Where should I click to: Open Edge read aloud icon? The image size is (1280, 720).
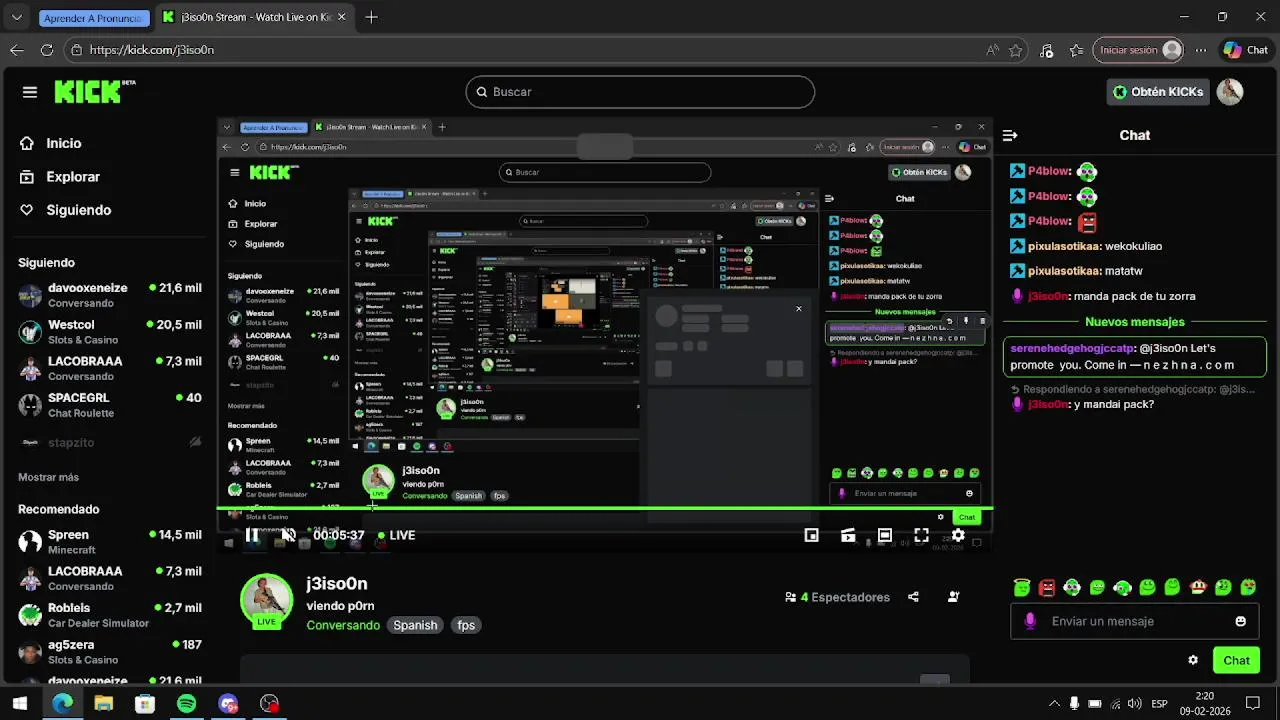tap(992, 50)
